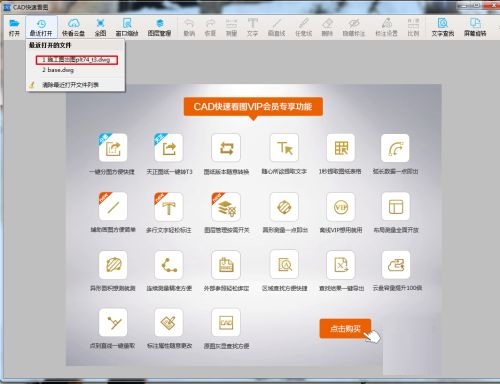
Task: Click the round VIP badge icon
Action: point(341,207)
